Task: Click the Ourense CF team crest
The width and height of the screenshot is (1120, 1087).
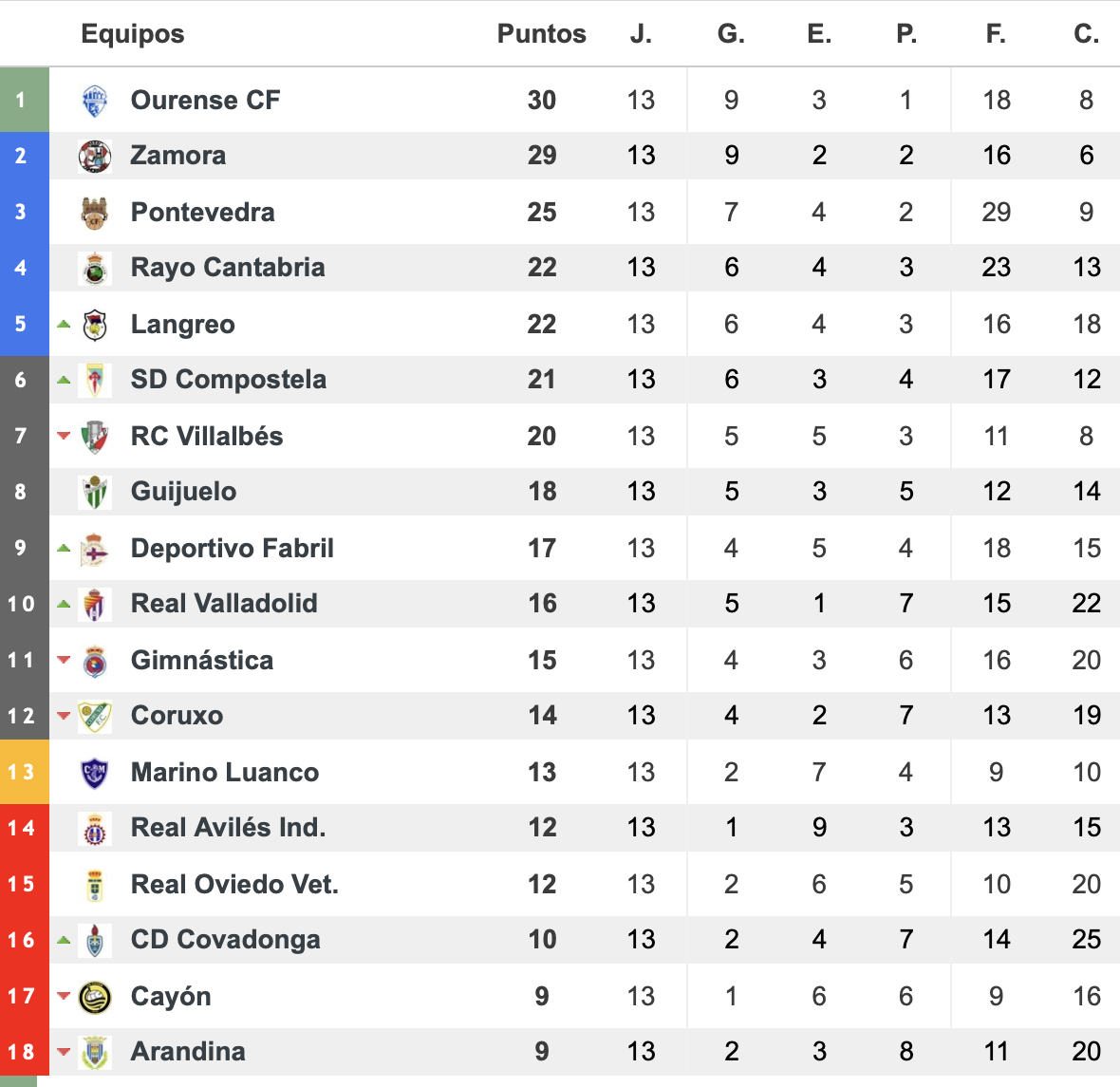Action: tap(95, 101)
